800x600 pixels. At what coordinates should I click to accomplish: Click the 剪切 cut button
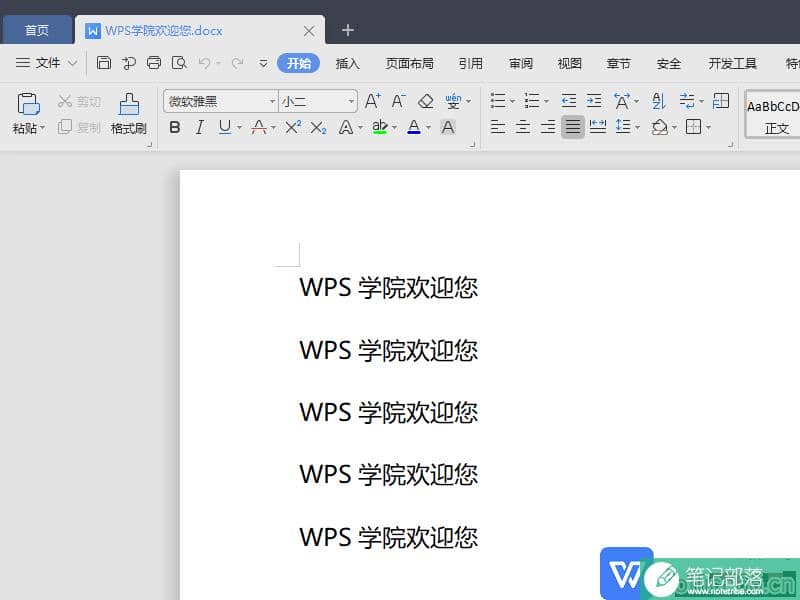(x=79, y=102)
